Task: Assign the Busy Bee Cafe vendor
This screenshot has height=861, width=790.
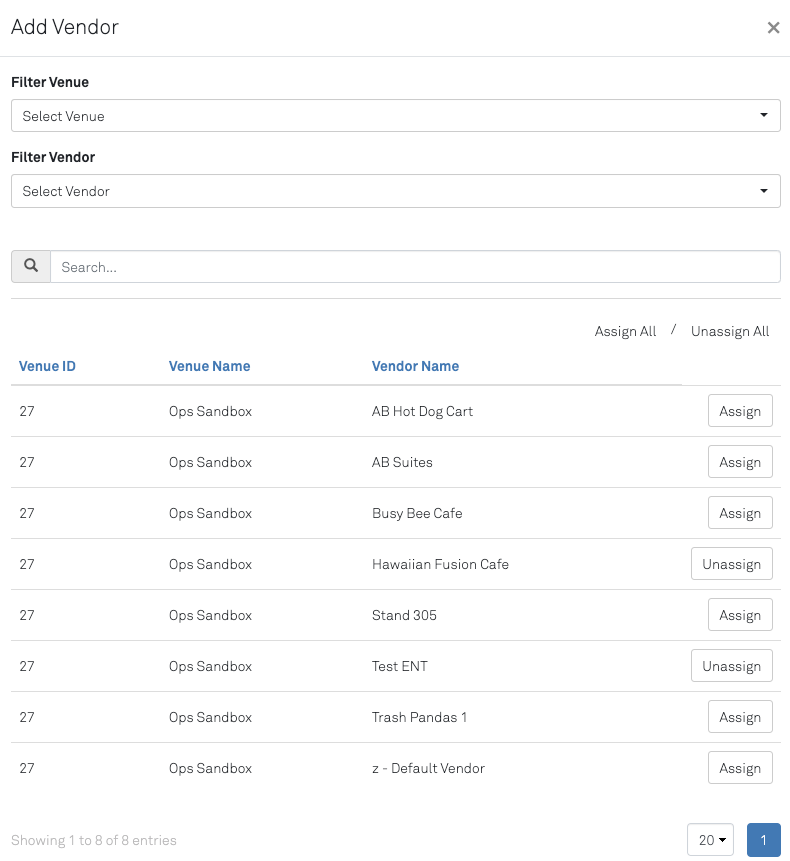Action: point(740,513)
